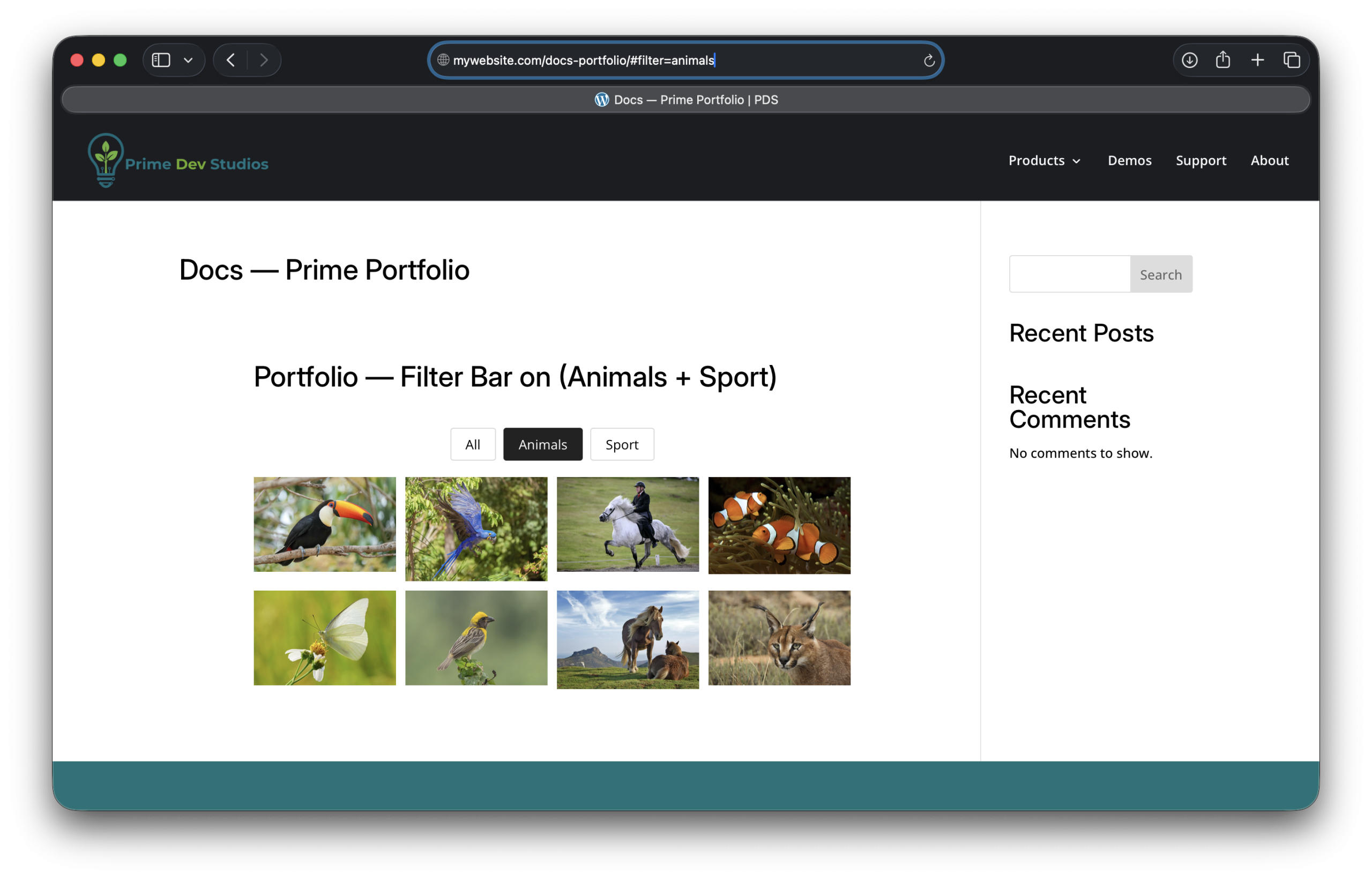The image size is (1372, 880).
Task: Click the 'Docs — Prime Portfolio' page title
Action: coord(324,270)
